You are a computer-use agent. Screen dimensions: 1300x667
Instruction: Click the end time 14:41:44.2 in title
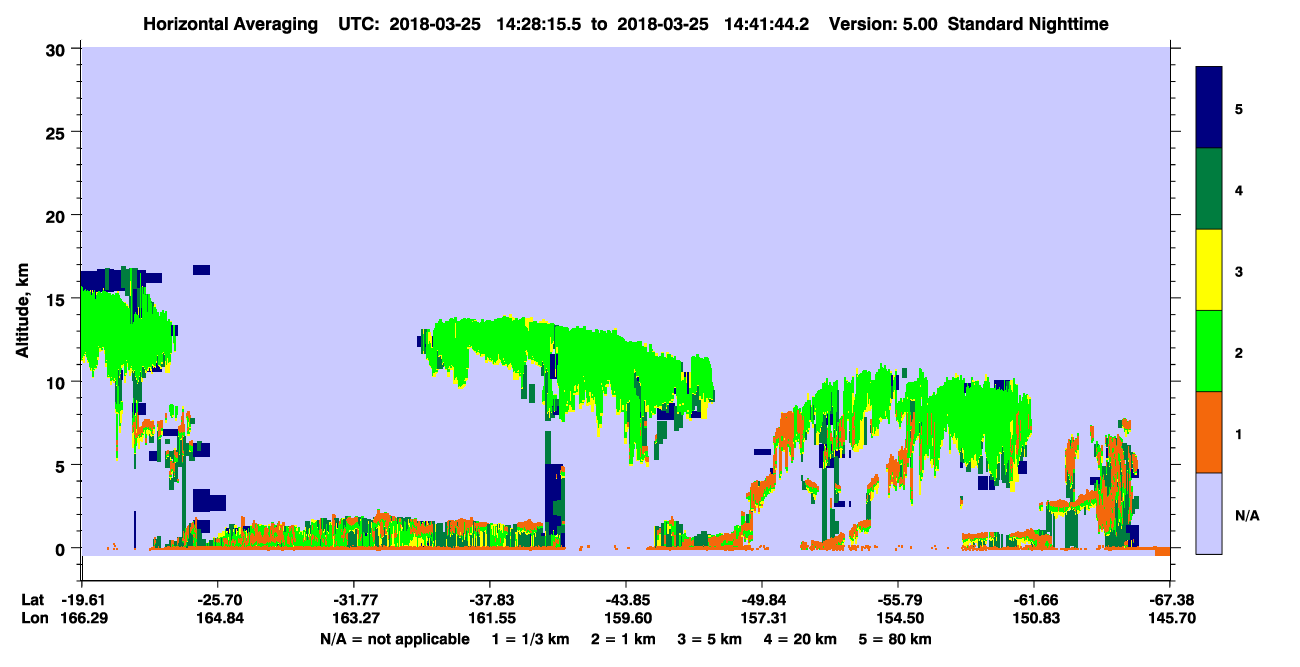click(763, 24)
